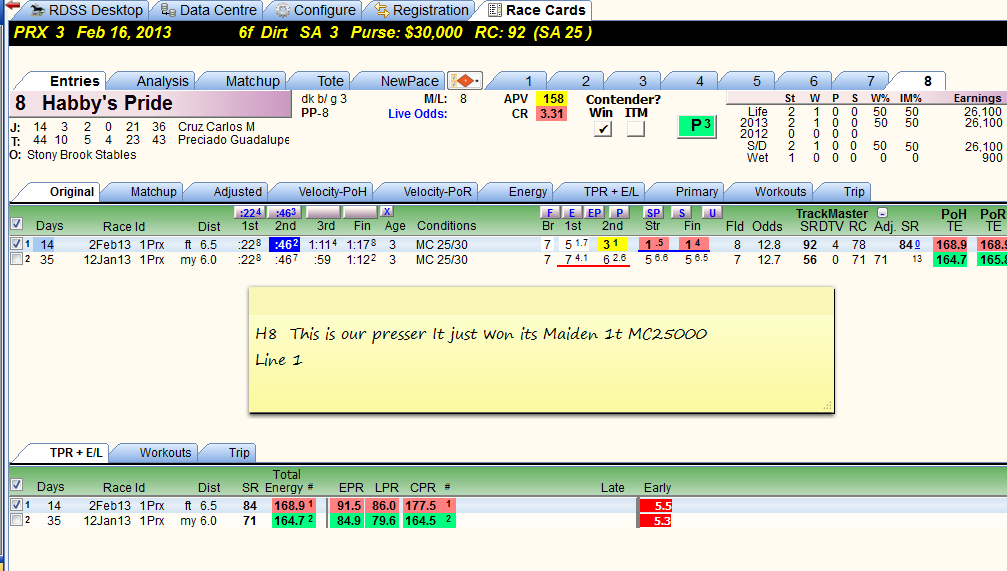Image resolution: width=1007 pixels, height=571 pixels.
Task: Click the :46.3 second call button
Action: coord(285,212)
